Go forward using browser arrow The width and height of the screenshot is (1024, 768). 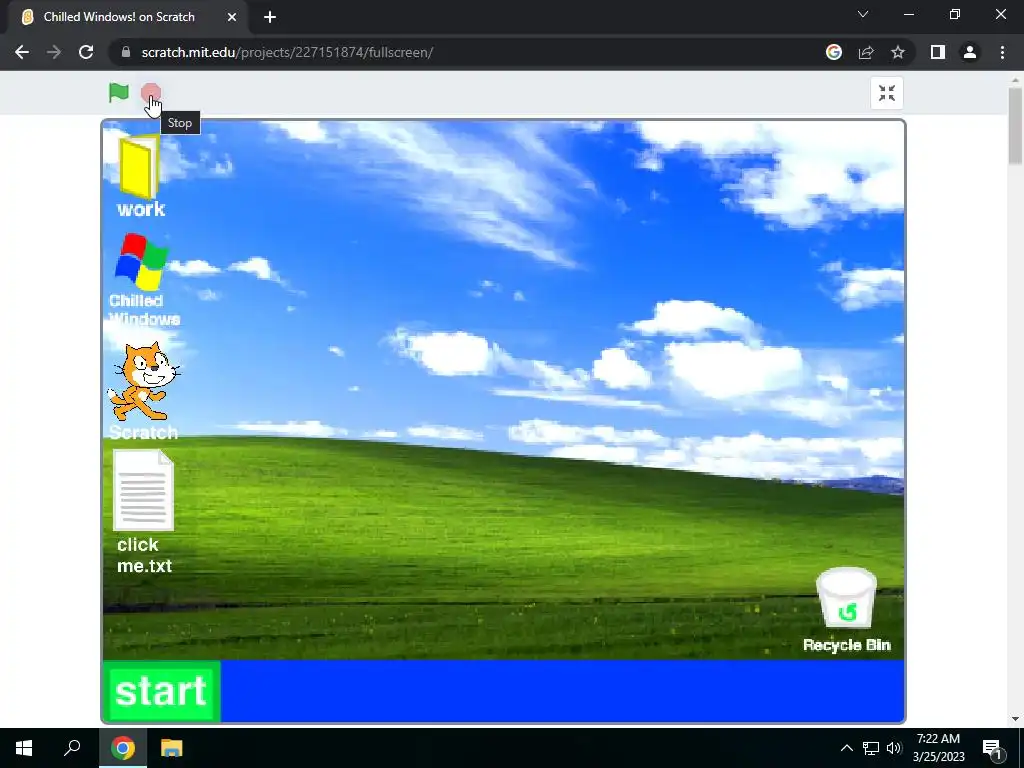(x=54, y=52)
